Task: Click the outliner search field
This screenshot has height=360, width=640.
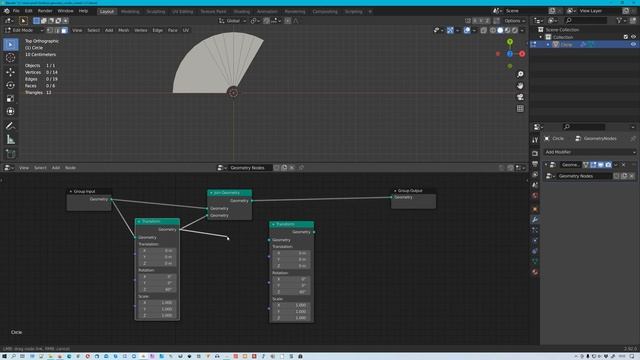Action: coord(586,20)
